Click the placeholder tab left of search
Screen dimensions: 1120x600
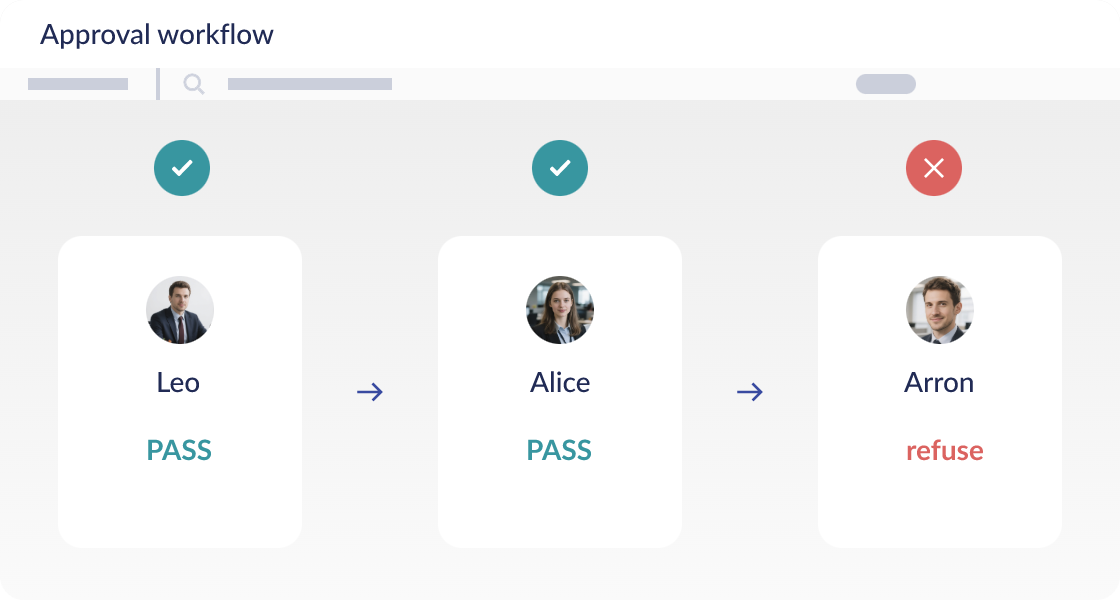tap(78, 85)
